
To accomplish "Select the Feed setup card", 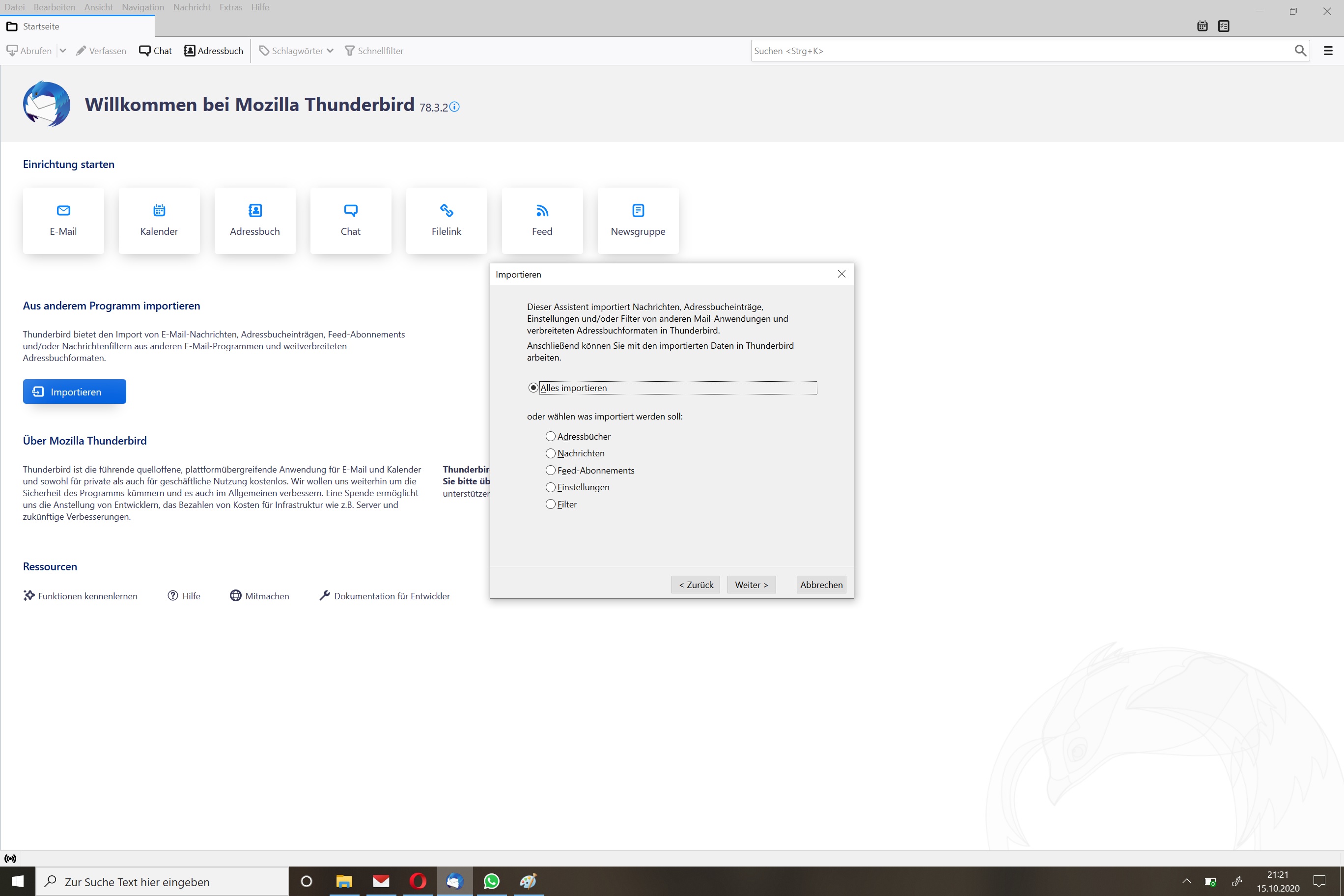I will coord(541,221).
